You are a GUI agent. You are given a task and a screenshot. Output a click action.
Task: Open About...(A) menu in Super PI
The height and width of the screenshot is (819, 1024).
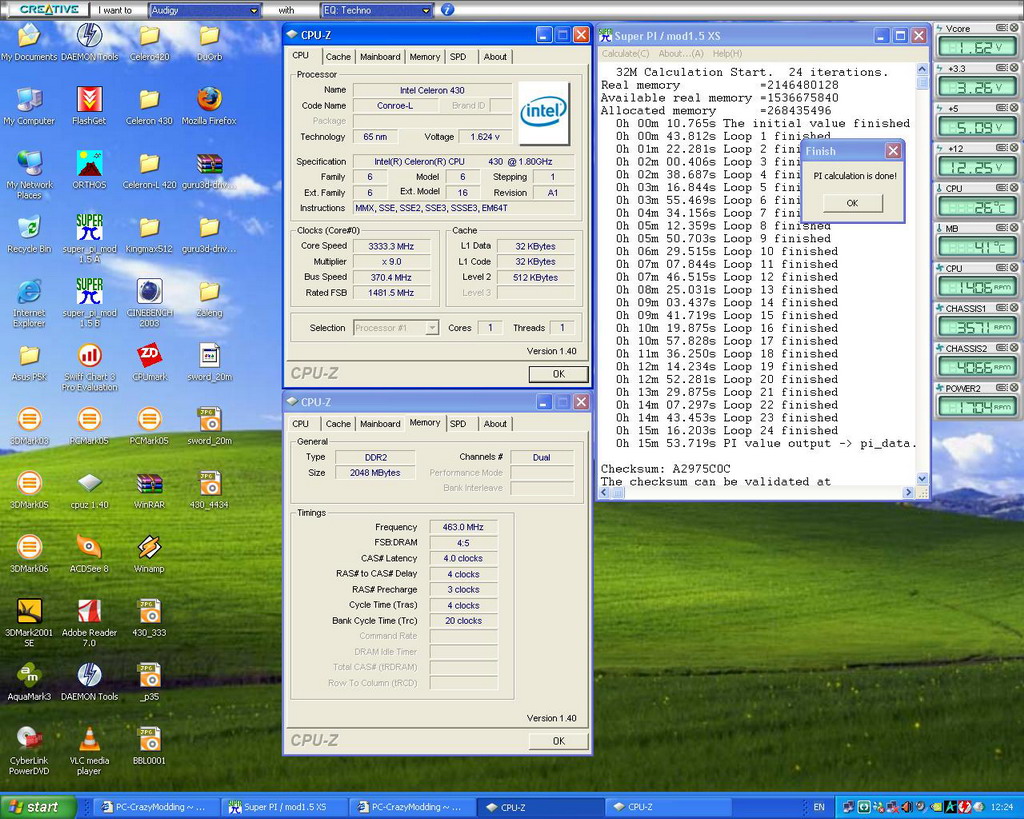click(680, 54)
